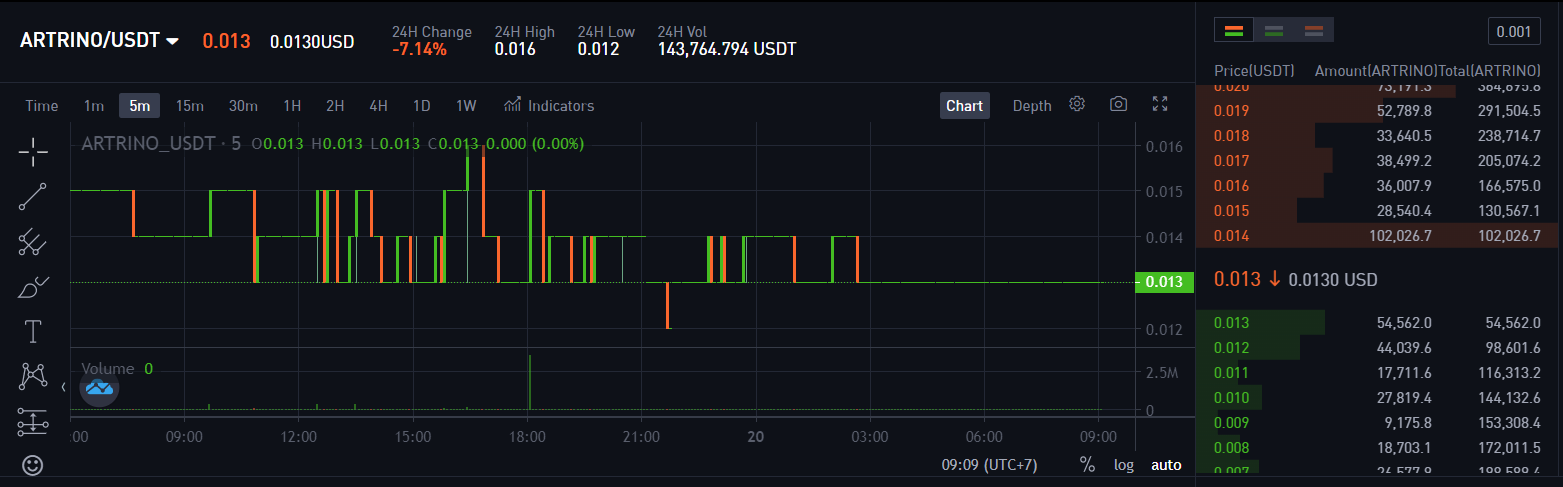
Task: Select the Text annotation tool
Action: [x=33, y=332]
